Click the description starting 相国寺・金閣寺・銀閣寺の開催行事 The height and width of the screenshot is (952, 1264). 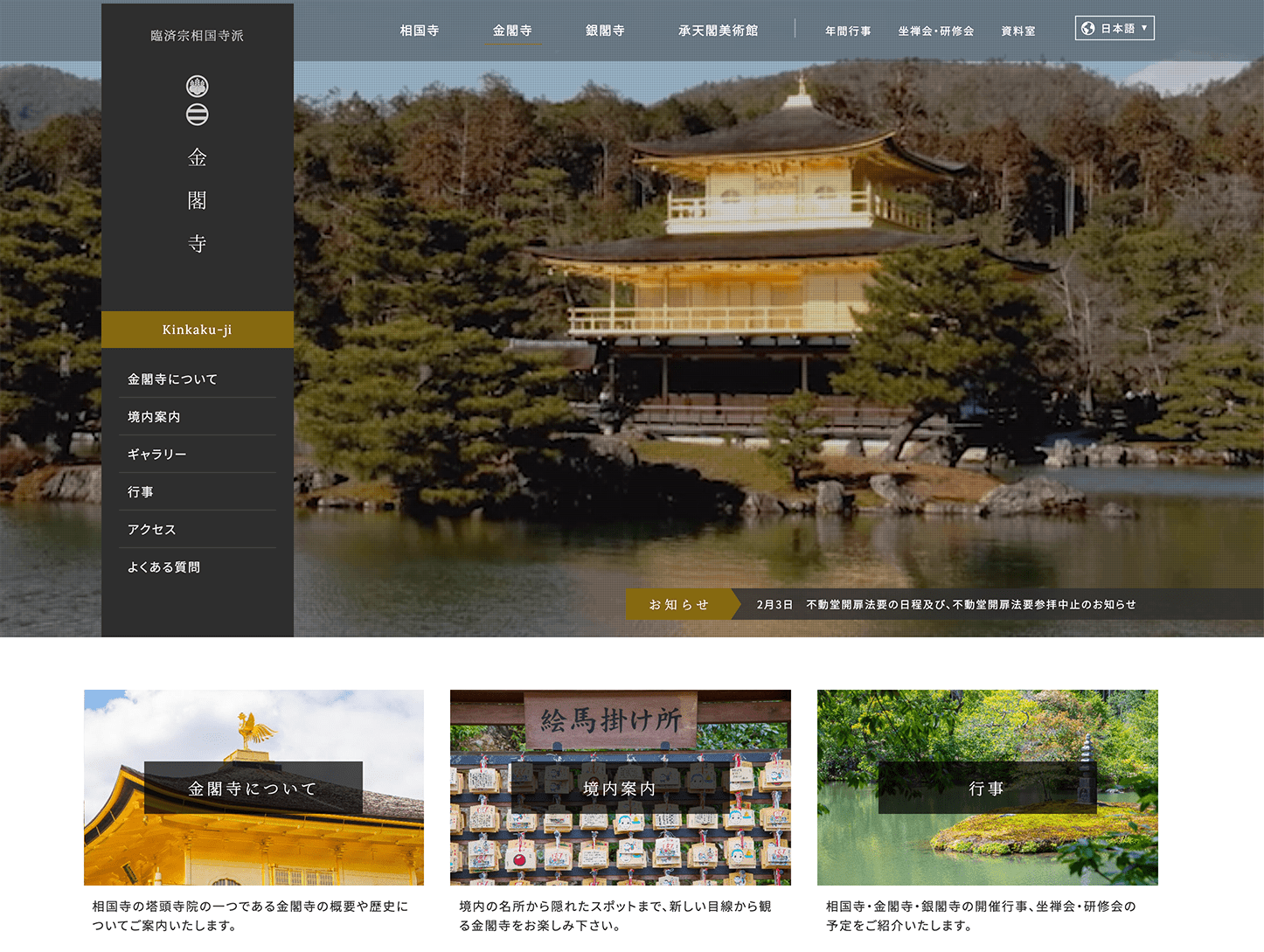point(981,915)
